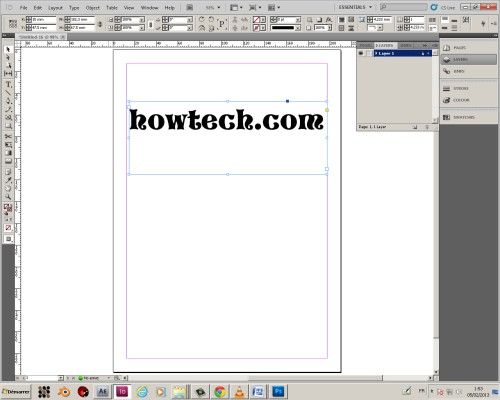Open the Swatches panel button

point(468,117)
